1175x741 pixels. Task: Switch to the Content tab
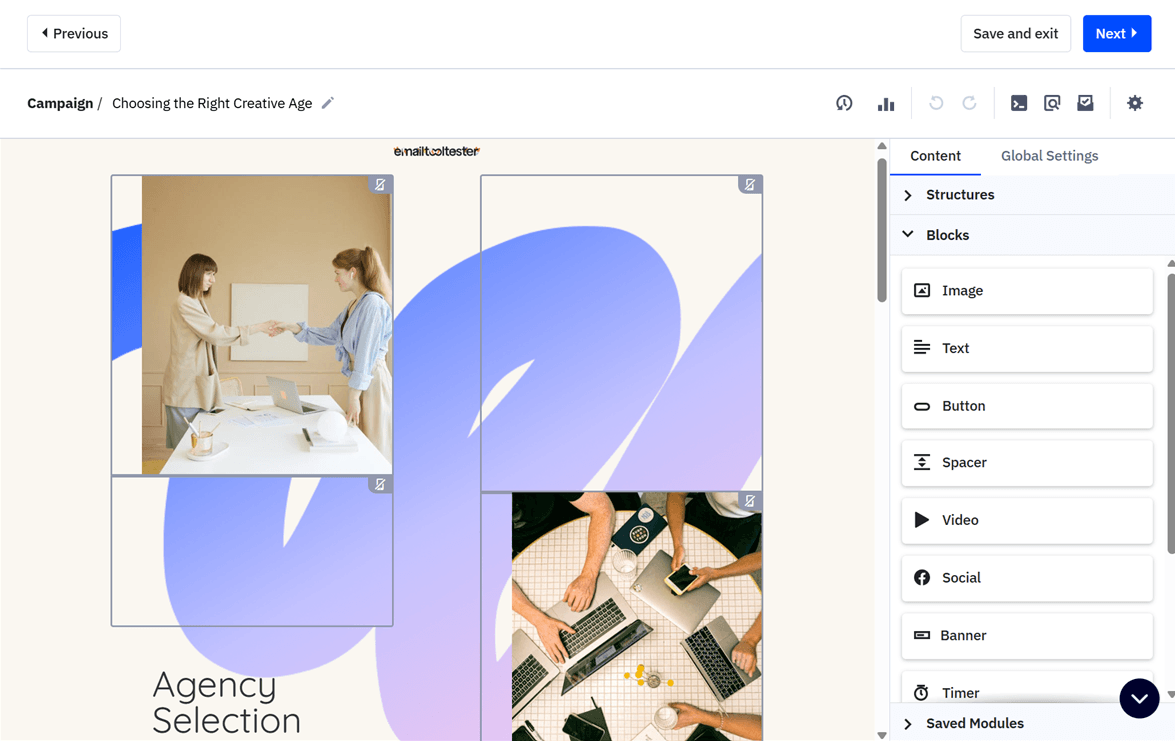[935, 156]
